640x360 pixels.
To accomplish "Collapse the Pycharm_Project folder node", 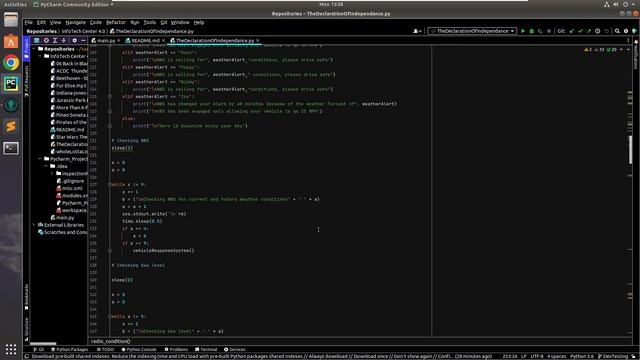I will [40, 159].
